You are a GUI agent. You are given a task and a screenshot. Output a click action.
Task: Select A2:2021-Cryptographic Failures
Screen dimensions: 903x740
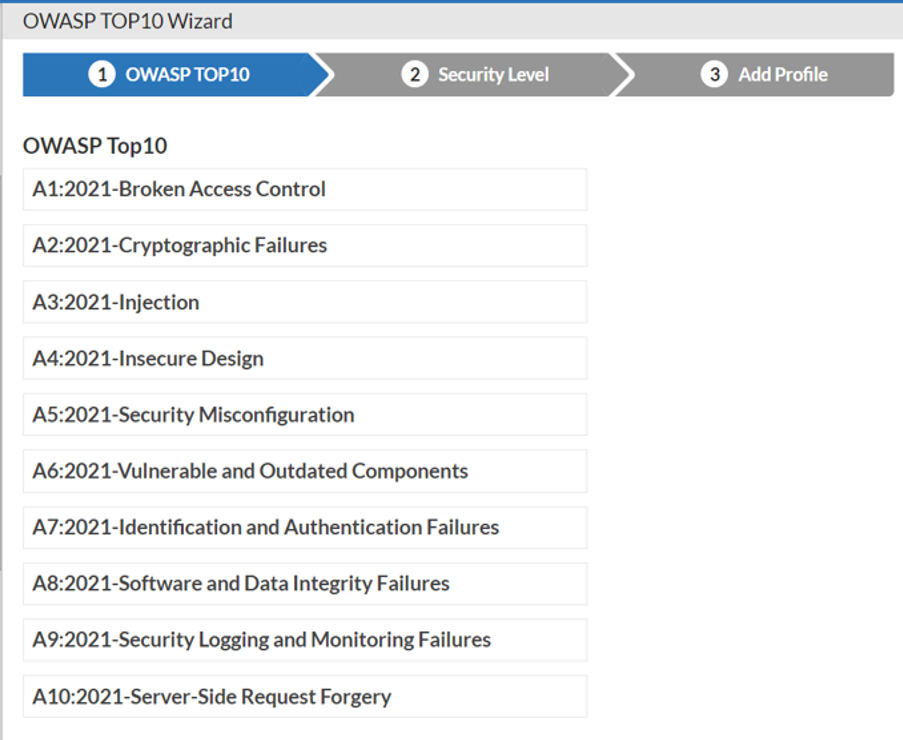(303, 245)
